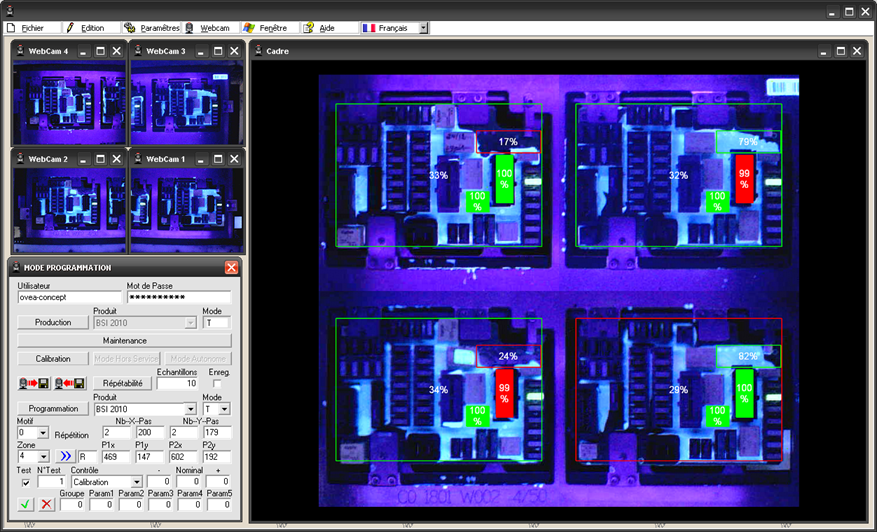Click the 82% zone in Cadre image

(x=748, y=356)
